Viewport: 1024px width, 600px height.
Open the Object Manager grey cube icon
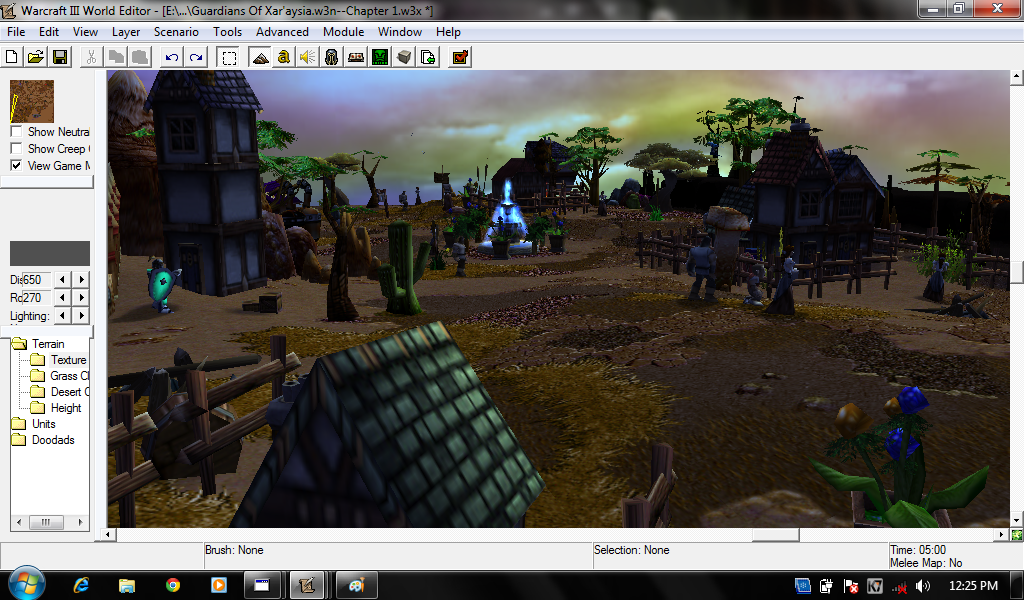click(x=404, y=57)
